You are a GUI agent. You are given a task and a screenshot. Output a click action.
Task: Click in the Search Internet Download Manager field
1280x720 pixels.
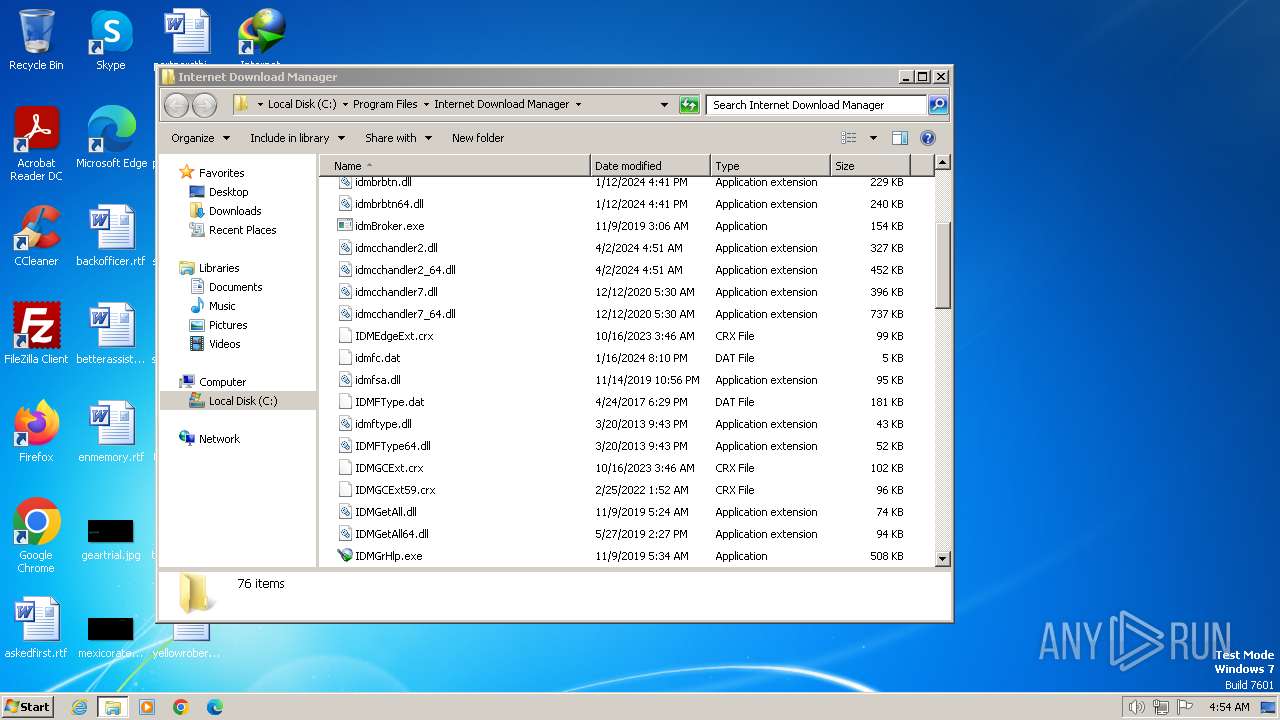click(817, 104)
